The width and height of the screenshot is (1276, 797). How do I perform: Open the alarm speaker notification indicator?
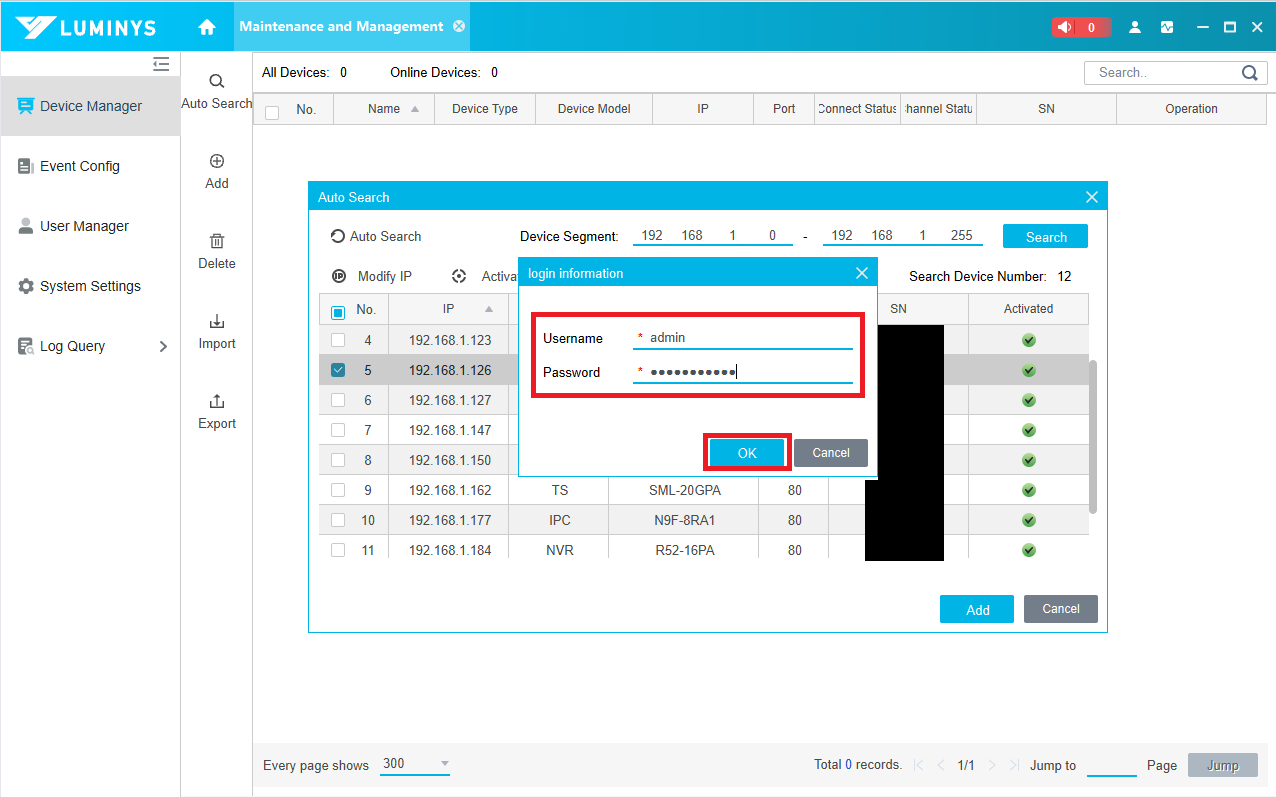coord(1080,27)
